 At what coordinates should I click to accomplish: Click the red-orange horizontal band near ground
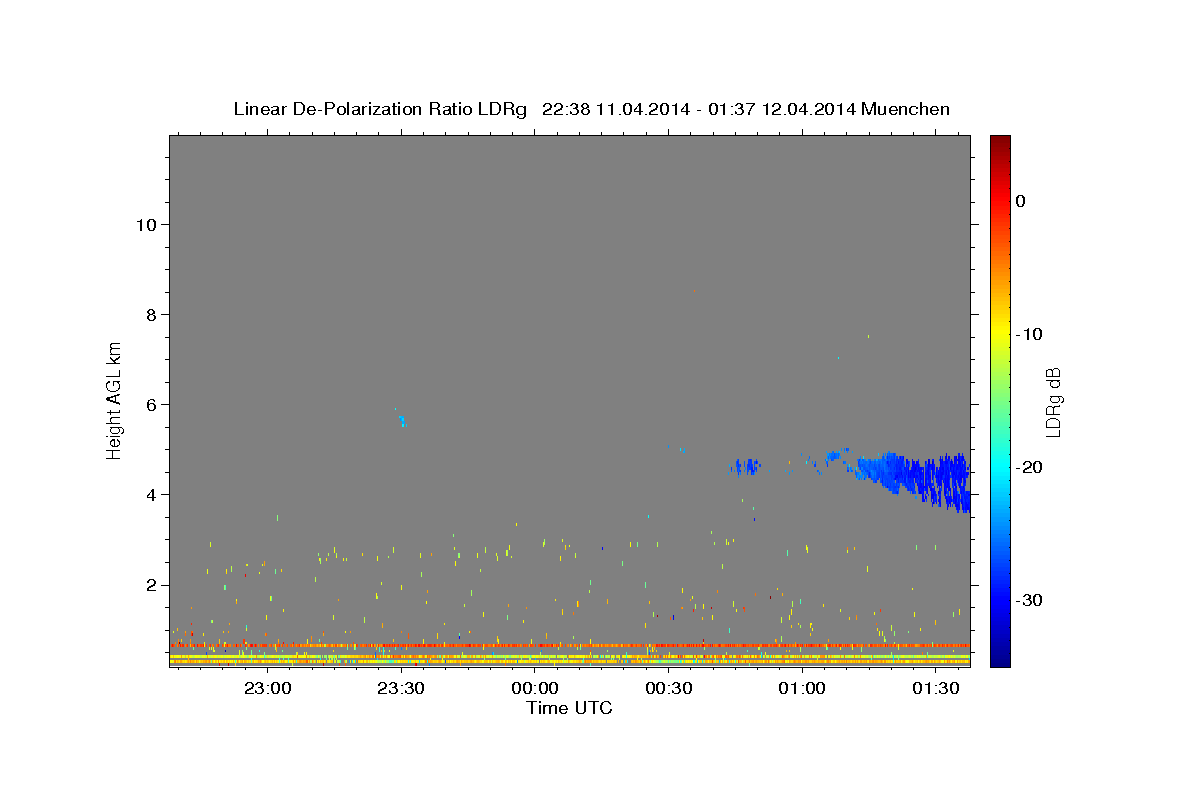tap(570, 645)
